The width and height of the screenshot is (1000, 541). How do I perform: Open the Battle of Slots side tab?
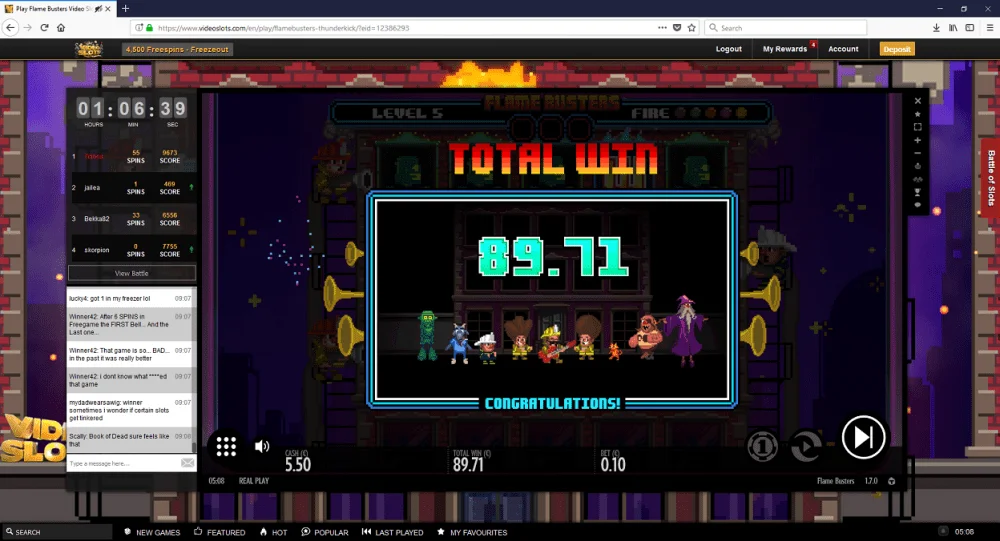(990, 177)
